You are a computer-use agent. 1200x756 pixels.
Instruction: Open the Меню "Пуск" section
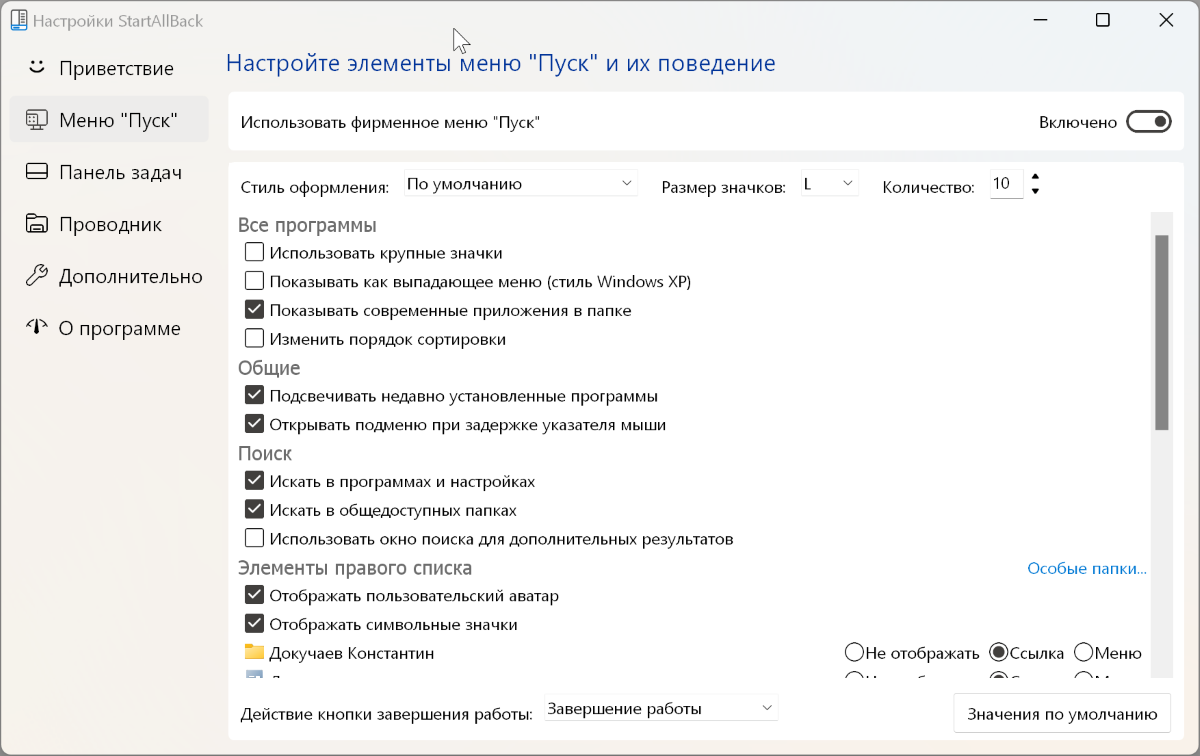pyautogui.click(x=109, y=120)
